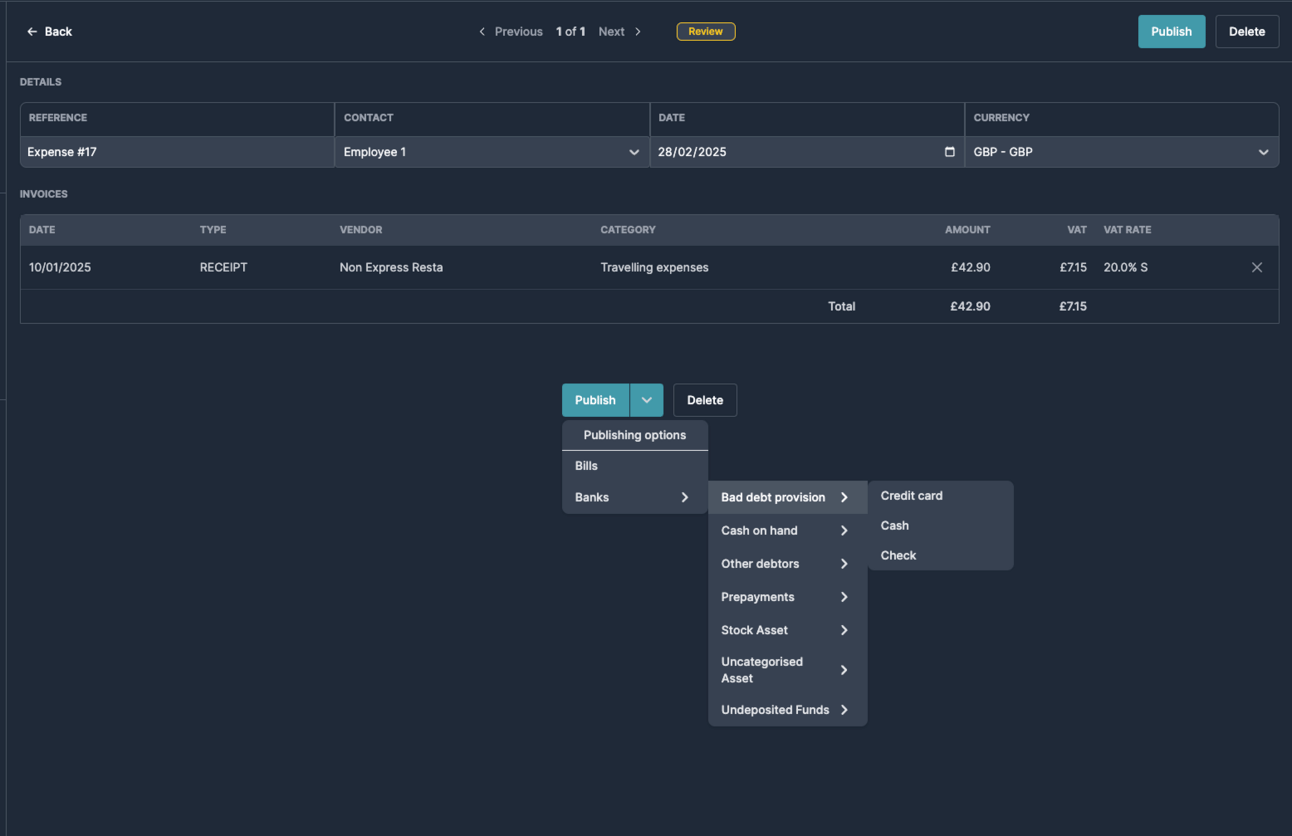Edit the Reference field Expense #17
The image size is (1292, 836).
click(x=177, y=152)
